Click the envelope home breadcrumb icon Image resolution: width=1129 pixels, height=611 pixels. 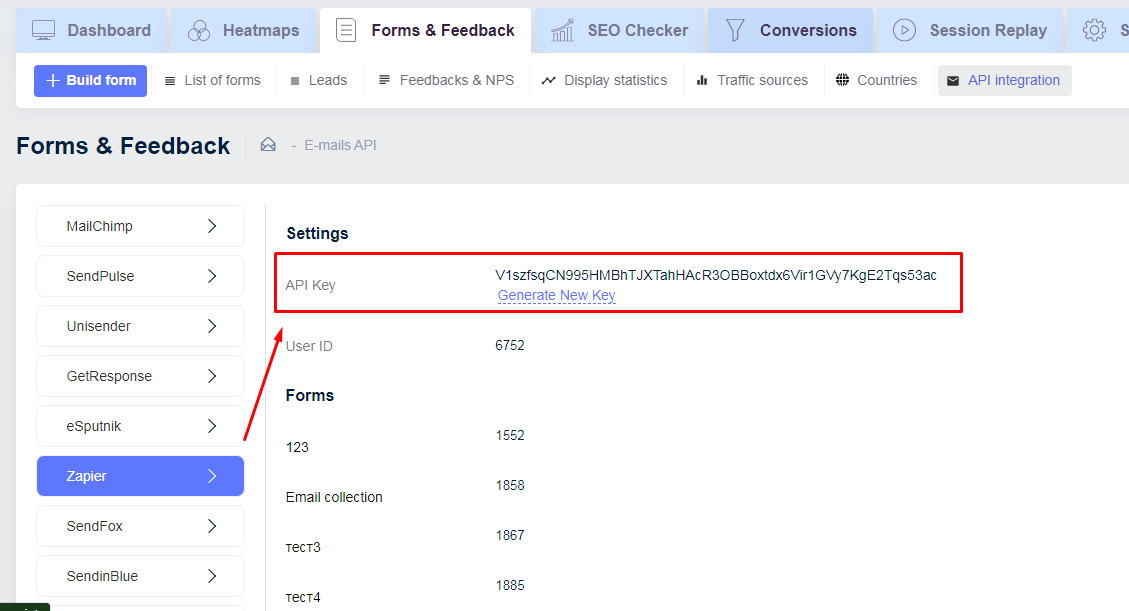[x=268, y=145]
